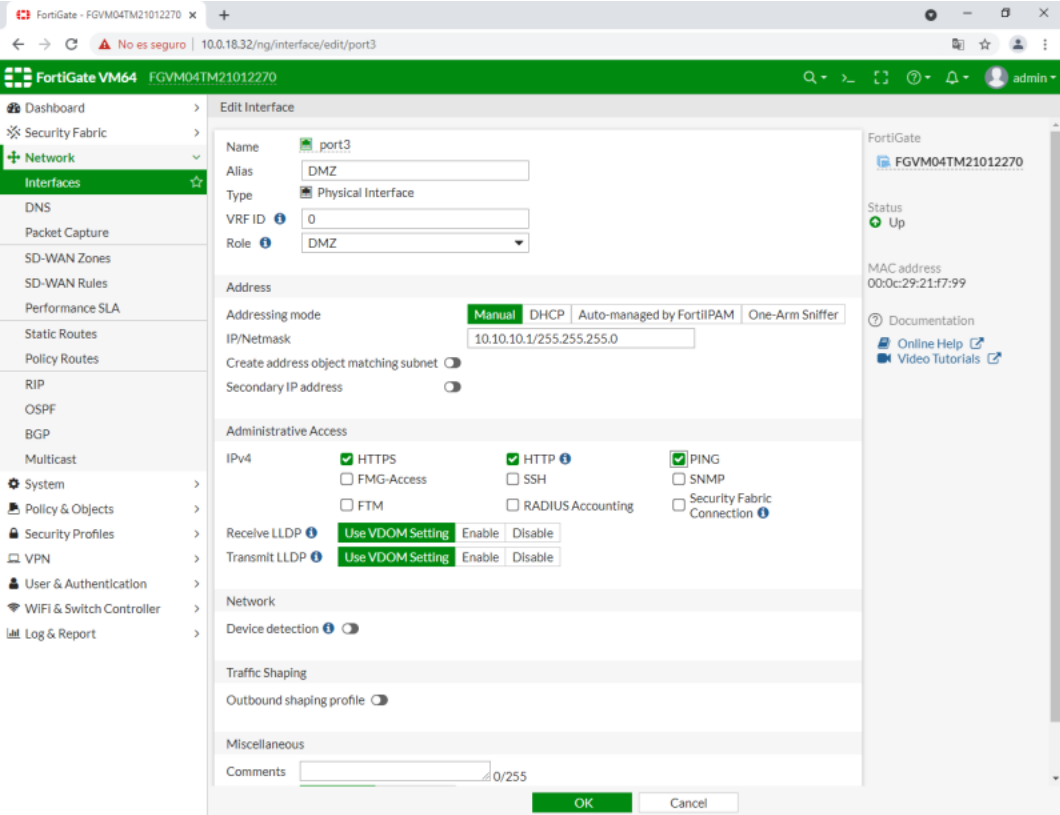
Task: Expand the VPN menu
Action: click(x=103, y=559)
